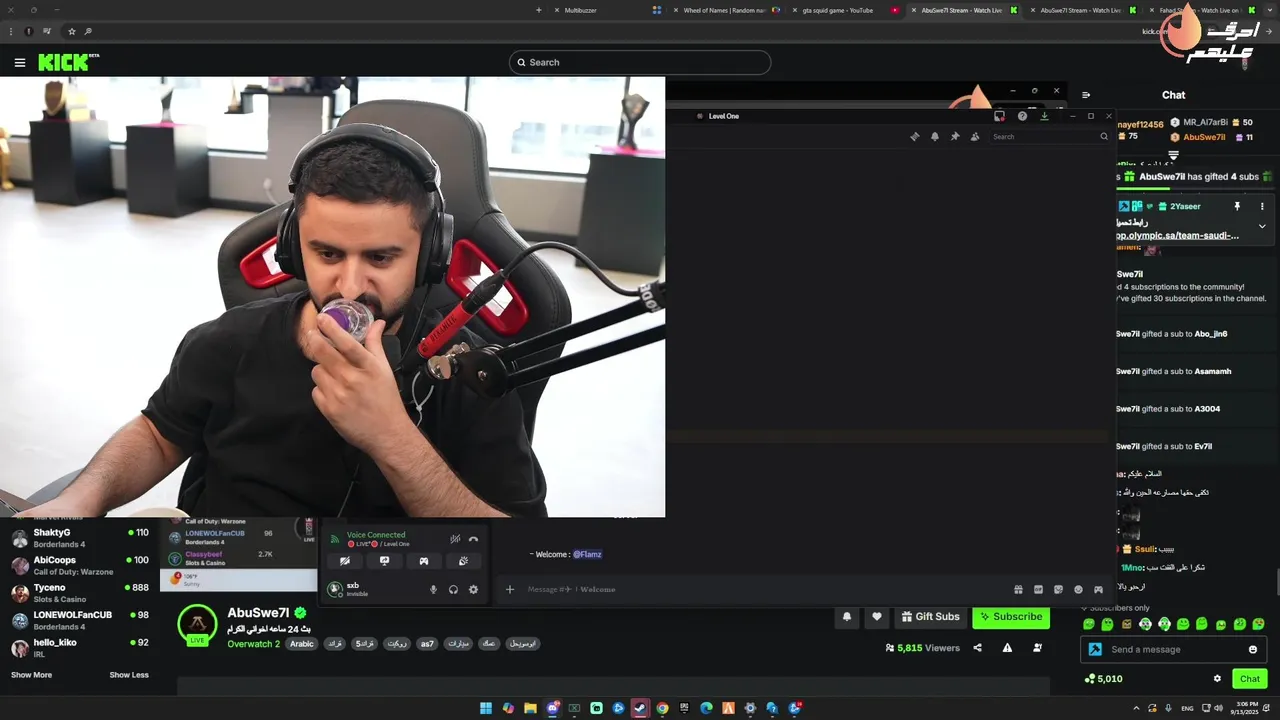Viewport: 1280px width, 720px height.
Task: Click the Subscribe button
Action: coord(1011,617)
